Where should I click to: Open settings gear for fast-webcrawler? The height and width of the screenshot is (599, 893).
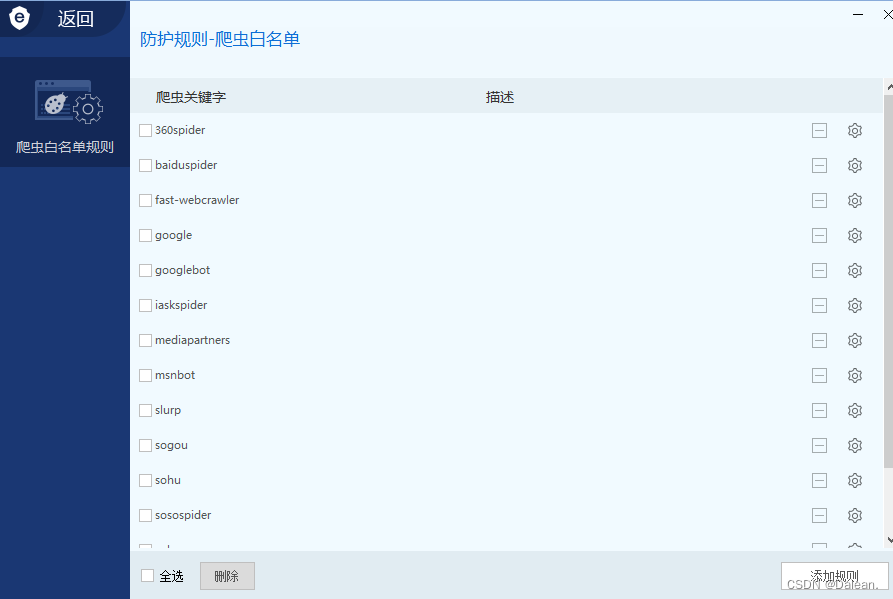pyautogui.click(x=854, y=200)
